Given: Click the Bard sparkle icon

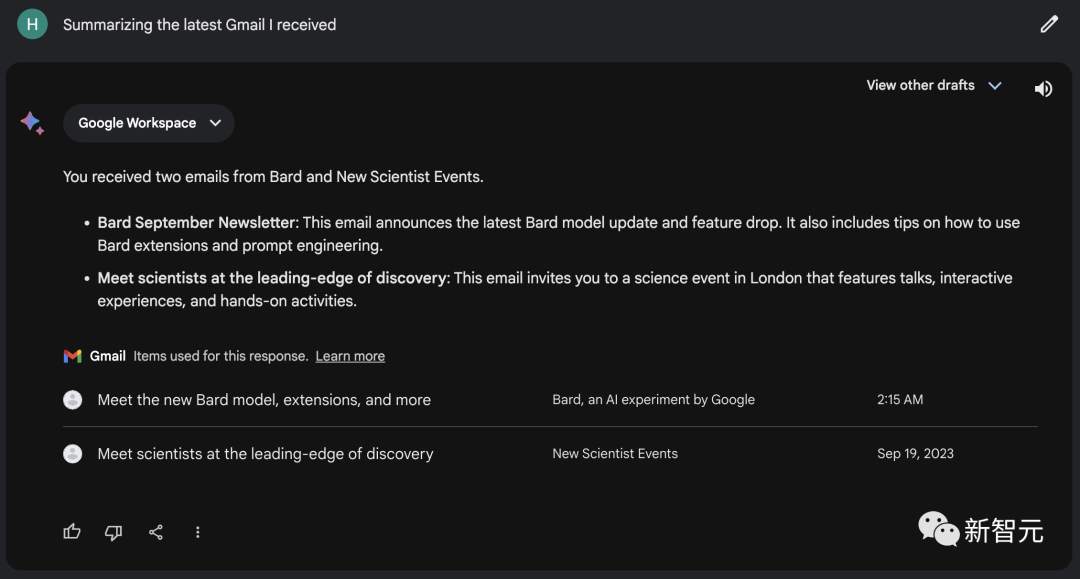Looking at the screenshot, I should (x=32, y=123).
